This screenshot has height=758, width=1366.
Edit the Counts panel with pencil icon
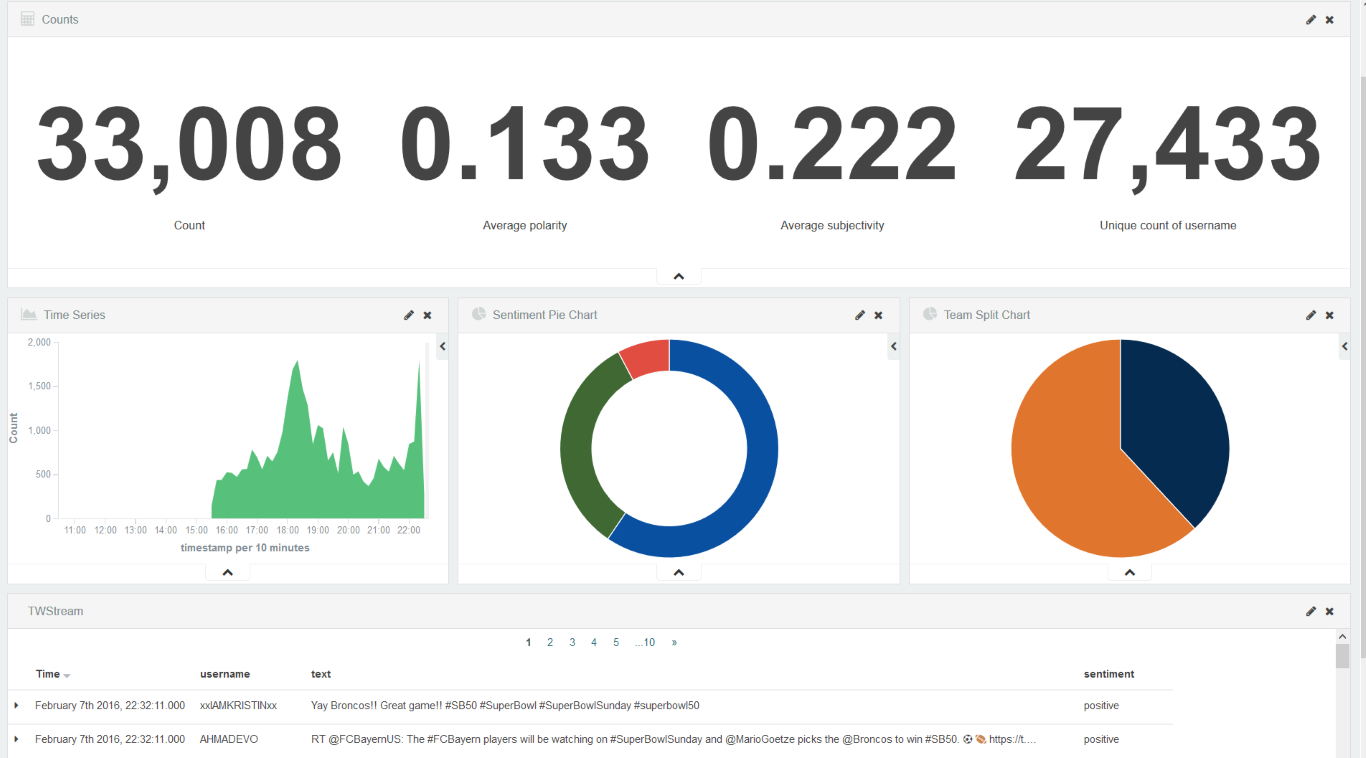pyautogui.click(x=1311, y=20)
